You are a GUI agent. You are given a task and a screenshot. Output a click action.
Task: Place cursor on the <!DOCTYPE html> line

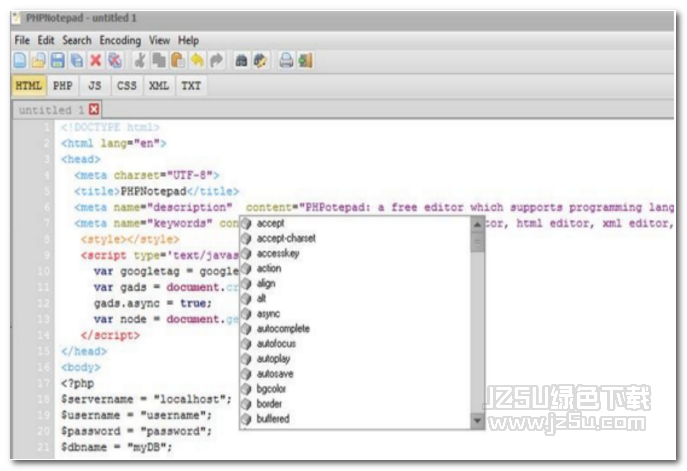(110, 127)
